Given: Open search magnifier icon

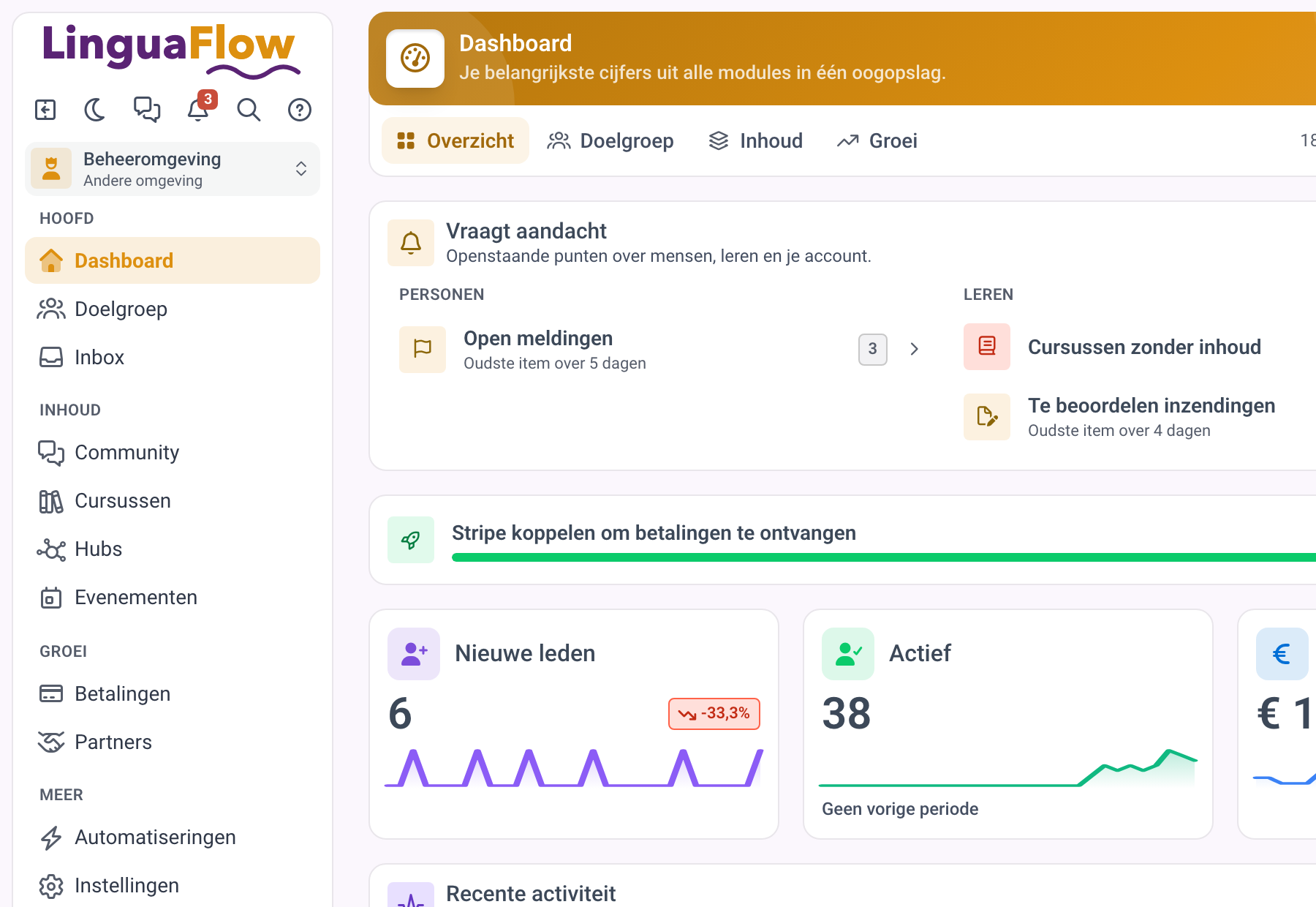Looking at the screenshot, I should [249, 110].
